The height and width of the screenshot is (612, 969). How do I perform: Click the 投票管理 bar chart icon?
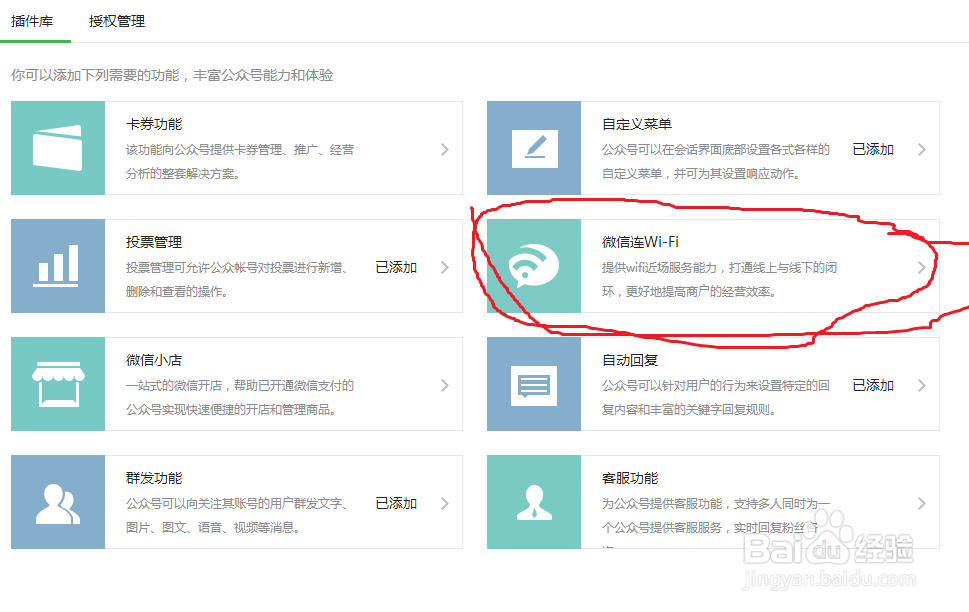(x=57, y=266)
